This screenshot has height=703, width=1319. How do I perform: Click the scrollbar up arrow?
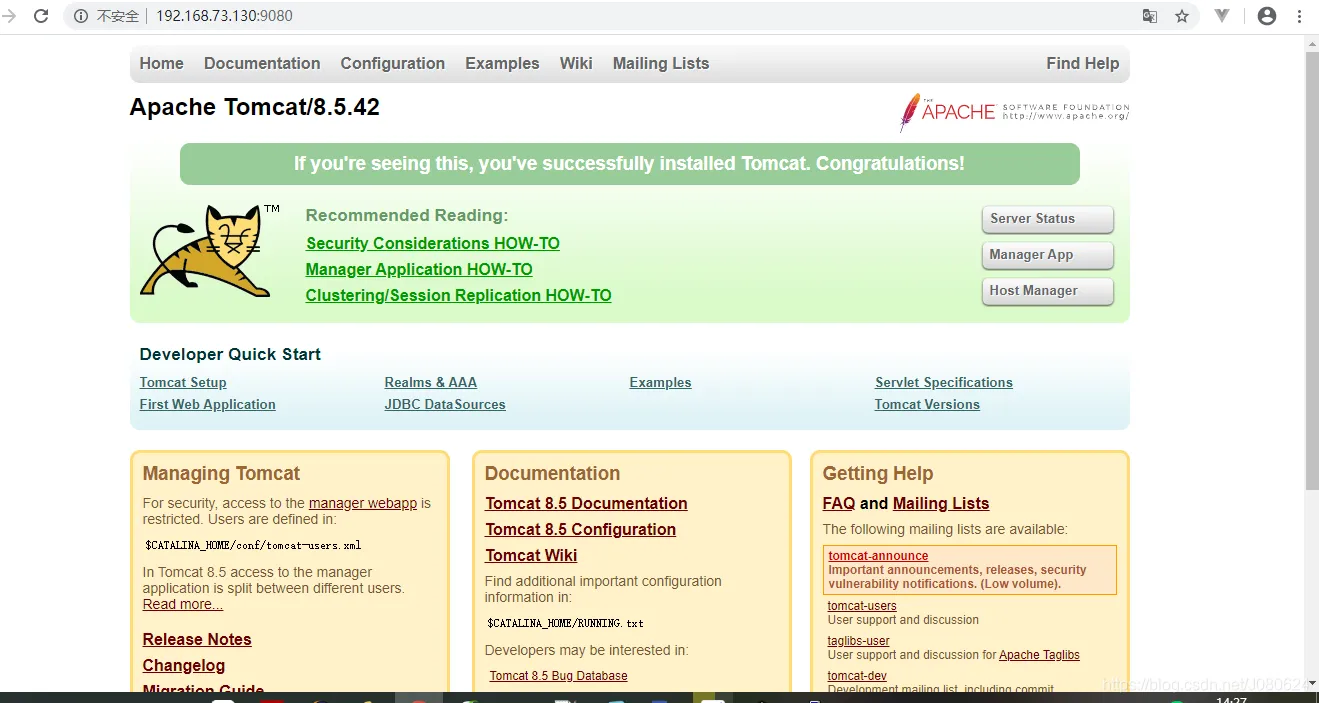1311,42
